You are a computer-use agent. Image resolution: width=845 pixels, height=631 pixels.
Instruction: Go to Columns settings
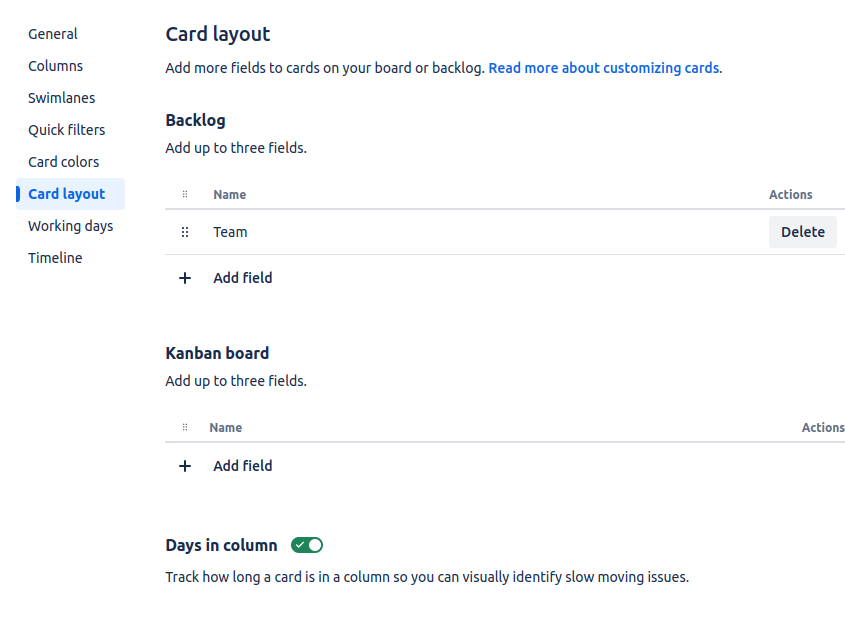point(56,66)
